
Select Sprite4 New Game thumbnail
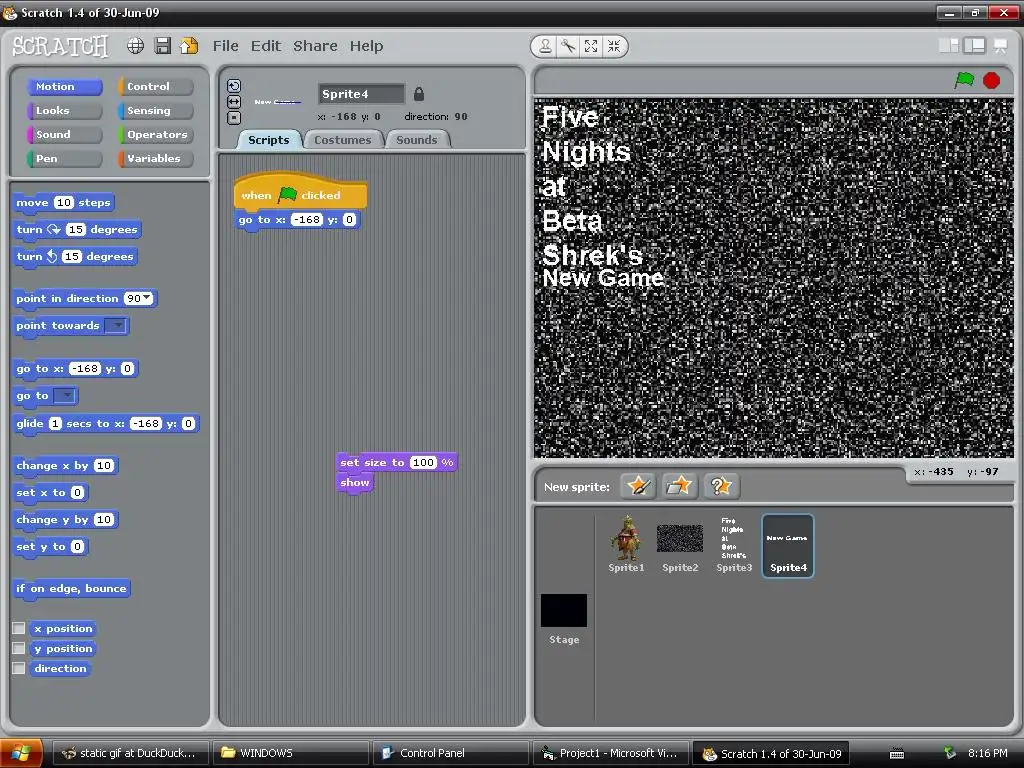point(788,545)
